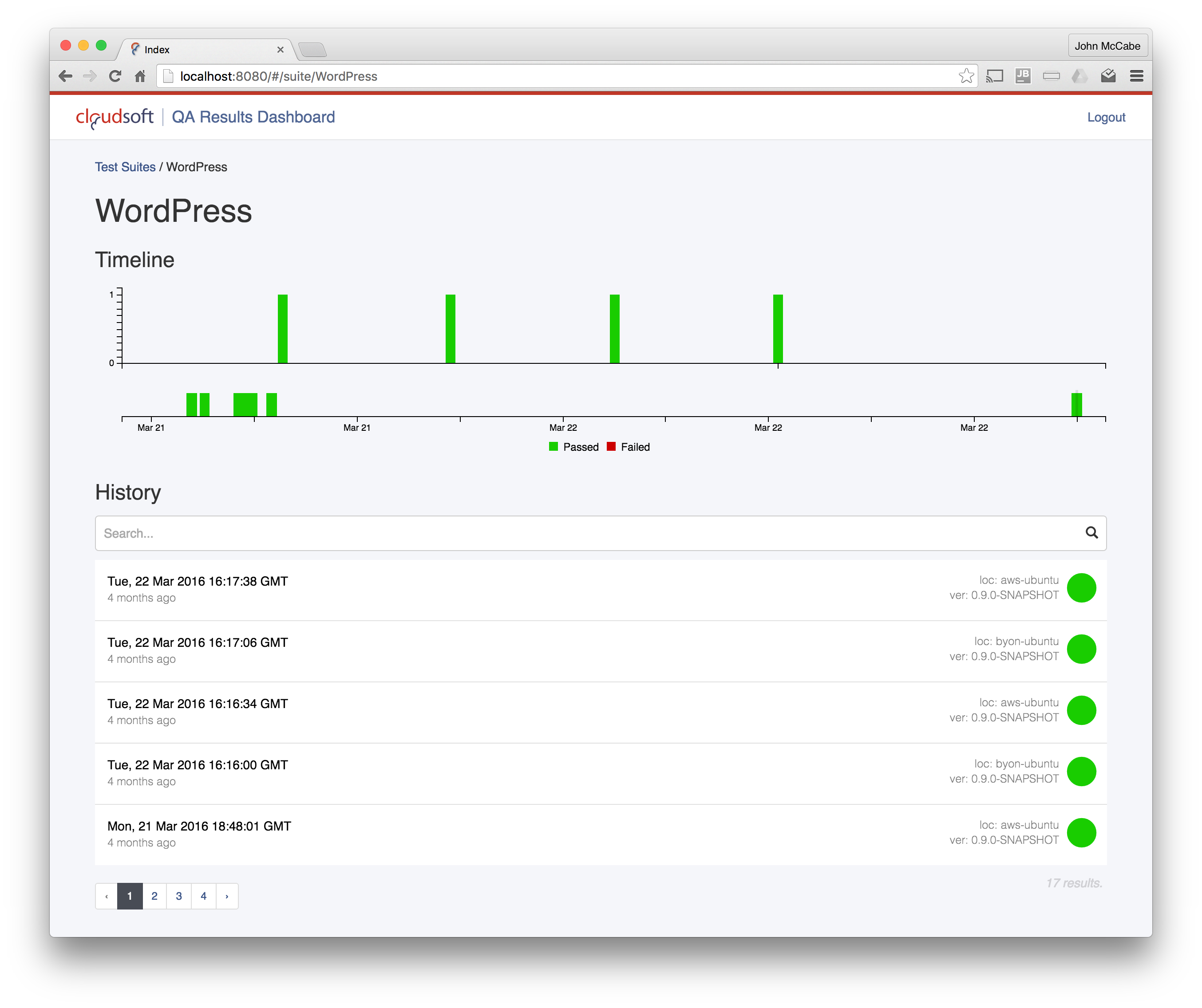The width and height of the screenshot is (1202, 1008).
Task: Go to pagination page 4
Action: 204,896
